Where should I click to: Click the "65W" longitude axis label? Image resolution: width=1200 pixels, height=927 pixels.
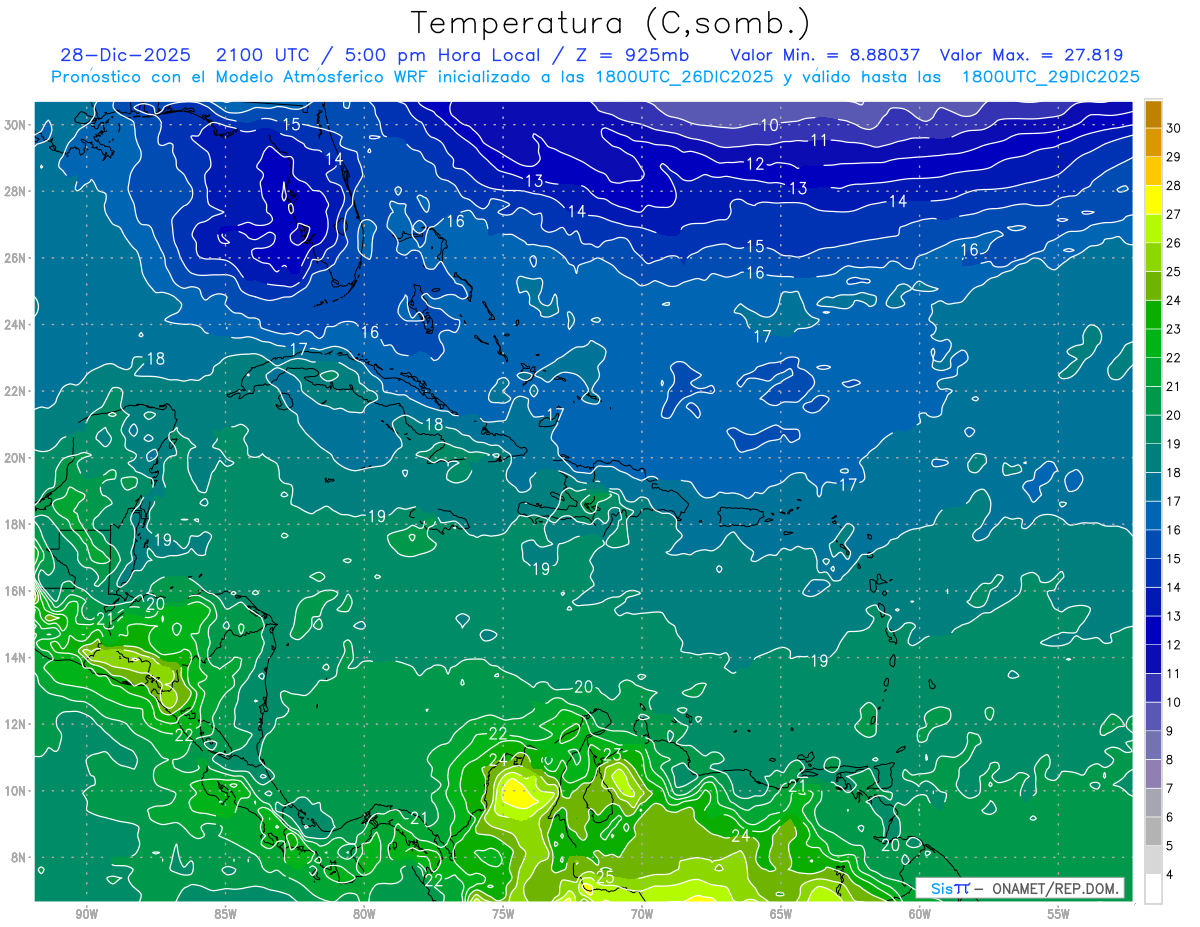click(x=781, y=915)
